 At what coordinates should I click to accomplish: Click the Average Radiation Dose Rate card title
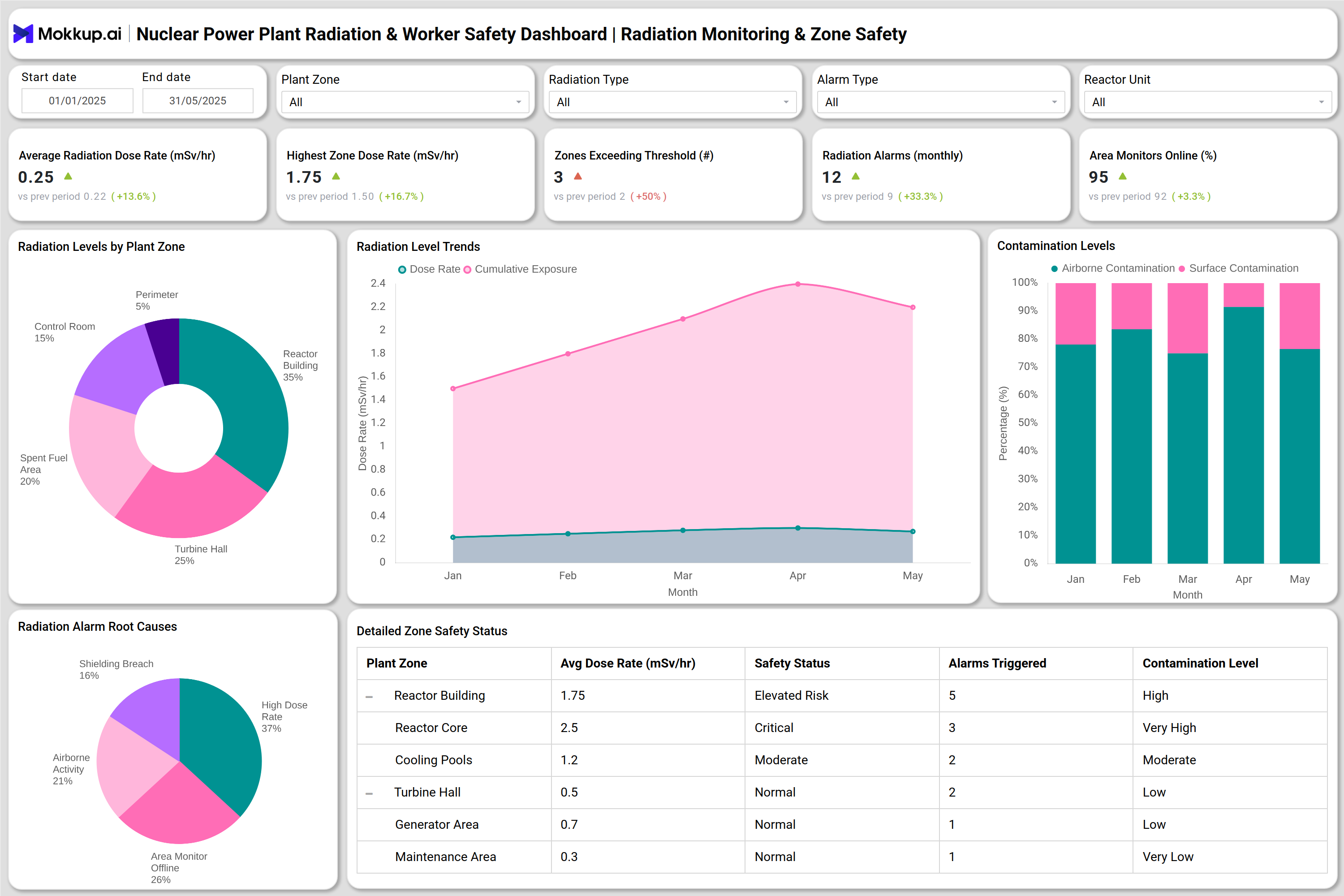[117, 155]
